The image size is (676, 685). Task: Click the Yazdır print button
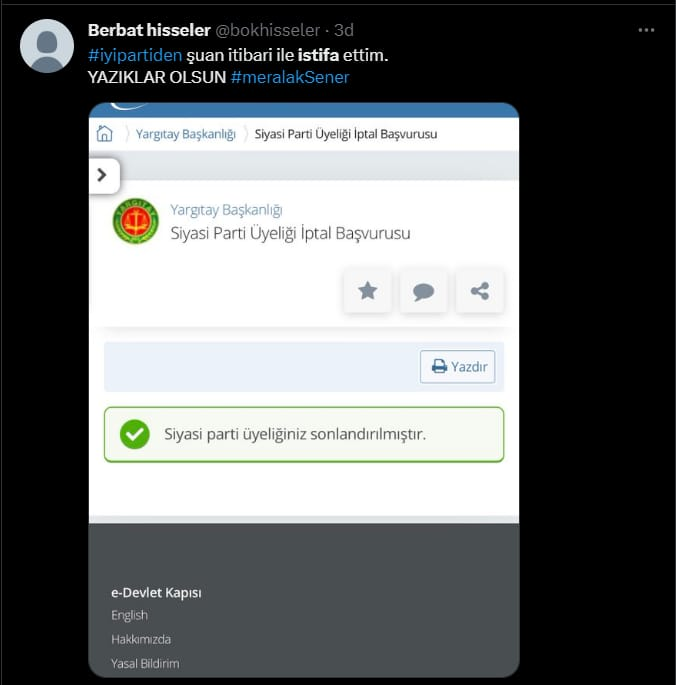pyautogui.click(x=458, y=367)
